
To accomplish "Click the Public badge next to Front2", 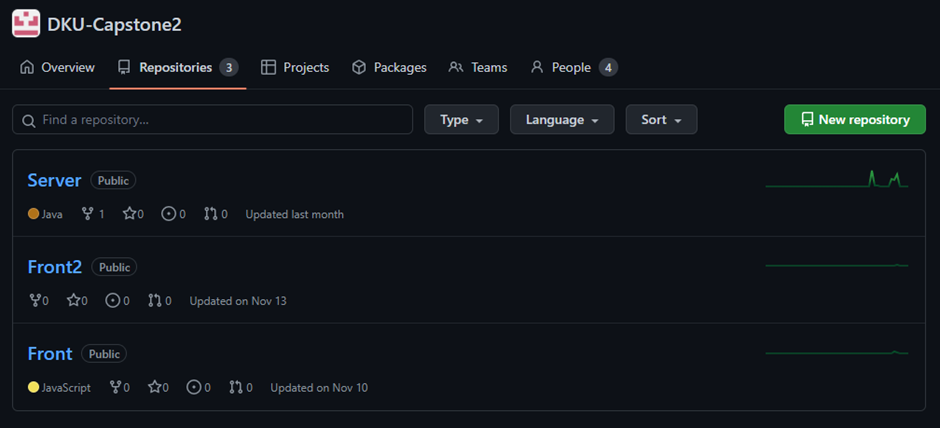I will (x=115, y=267).
